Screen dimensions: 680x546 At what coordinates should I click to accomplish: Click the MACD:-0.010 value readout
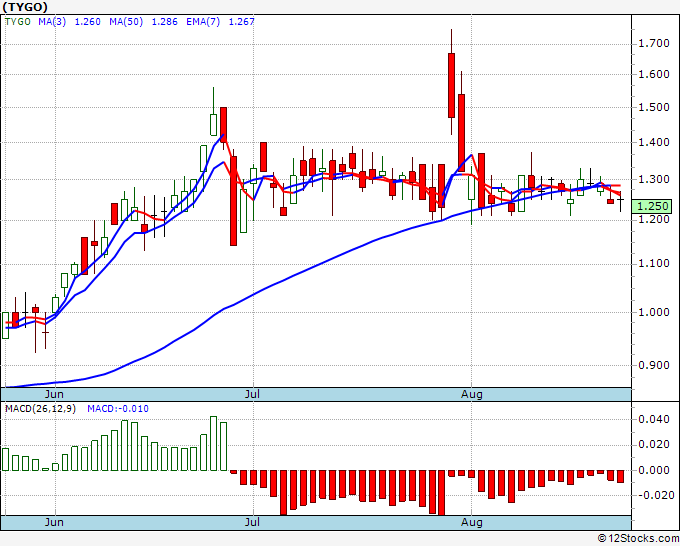coord(118,409)
